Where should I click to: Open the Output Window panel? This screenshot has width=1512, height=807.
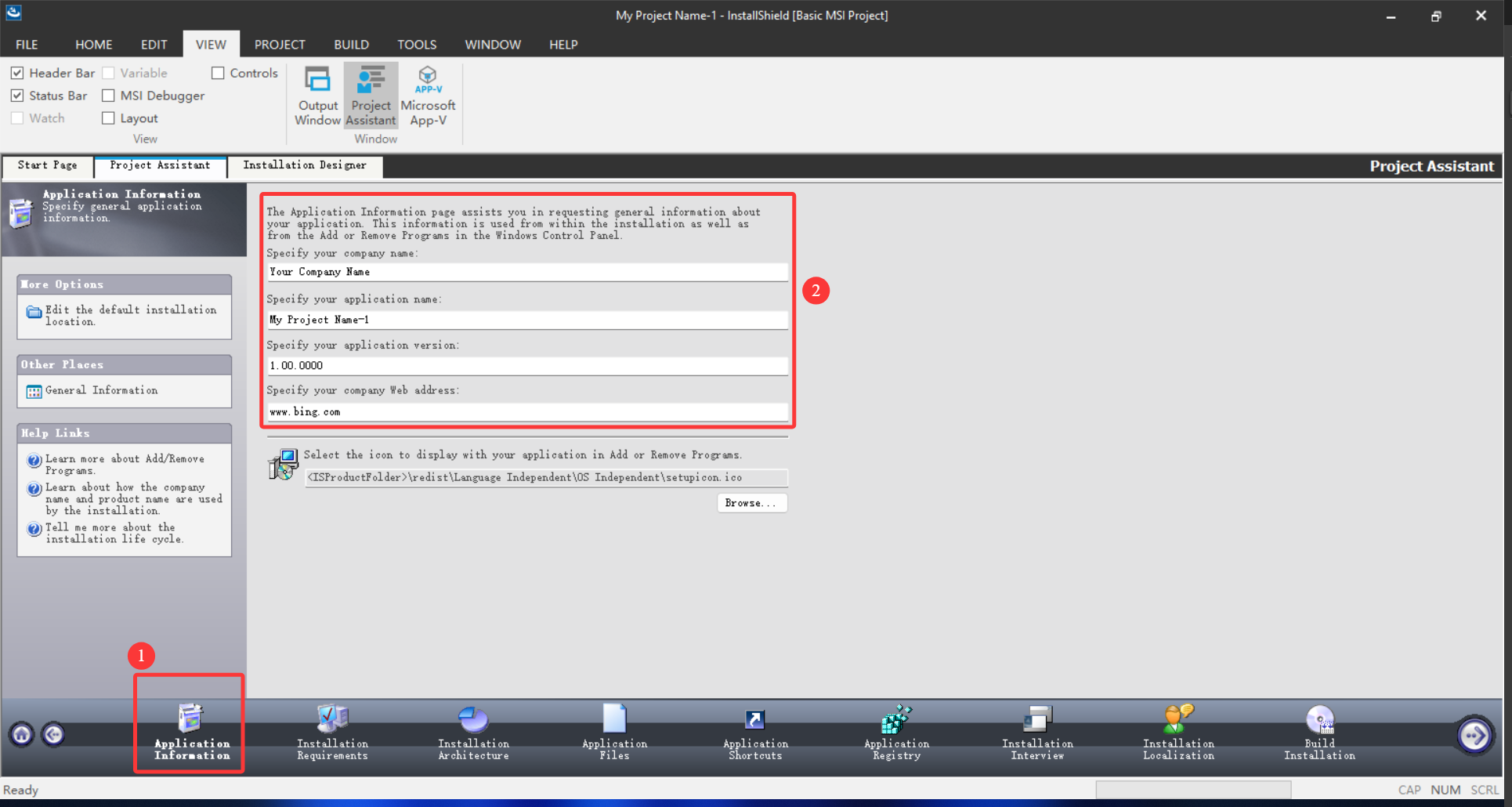317,96
